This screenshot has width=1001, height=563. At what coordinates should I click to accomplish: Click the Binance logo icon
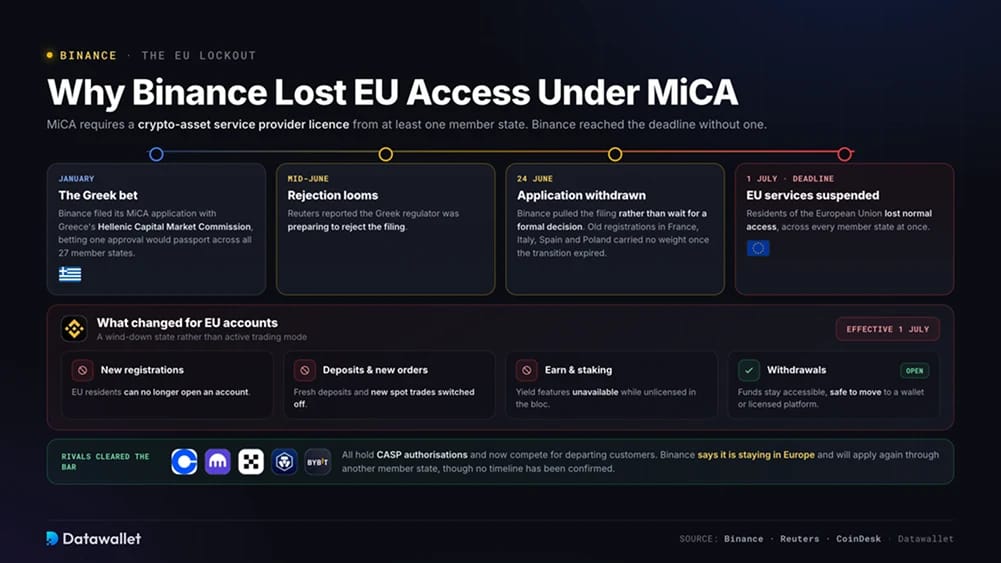74,329
